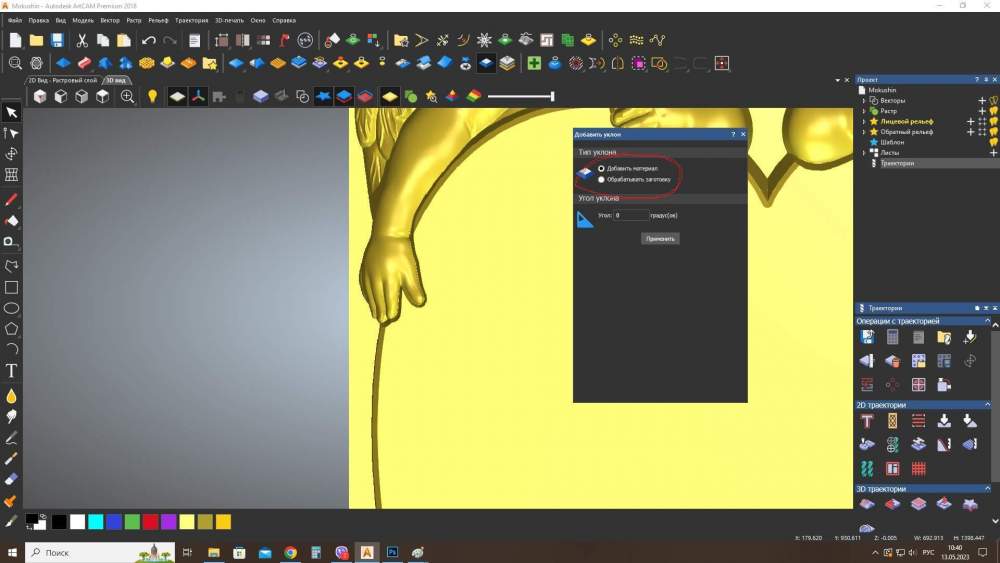This screenshot has width=1000, height=563.
Task: Click the zoom magnifier icon in 3D view toolbar
Action: pyautogui.click(x=128, y=97)
